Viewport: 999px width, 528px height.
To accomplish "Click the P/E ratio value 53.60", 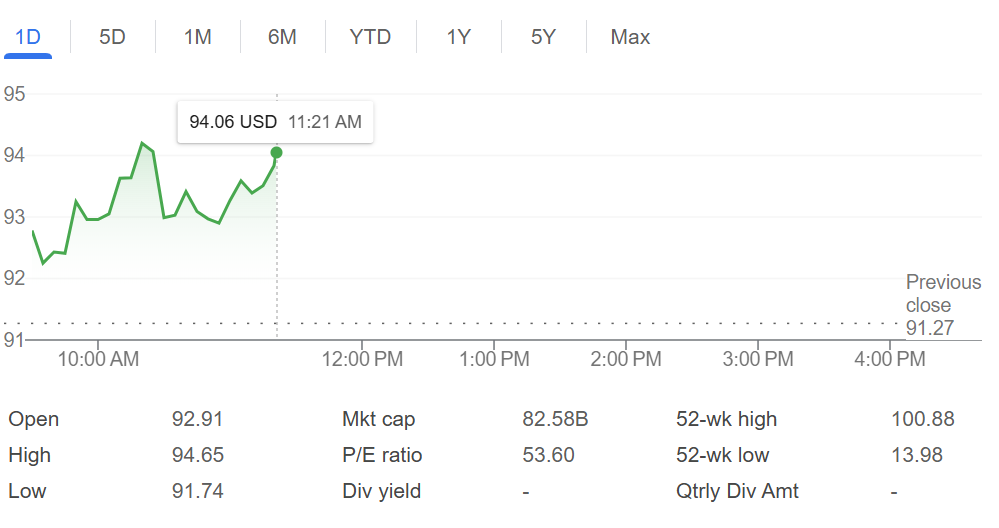I will pos(548,455).
